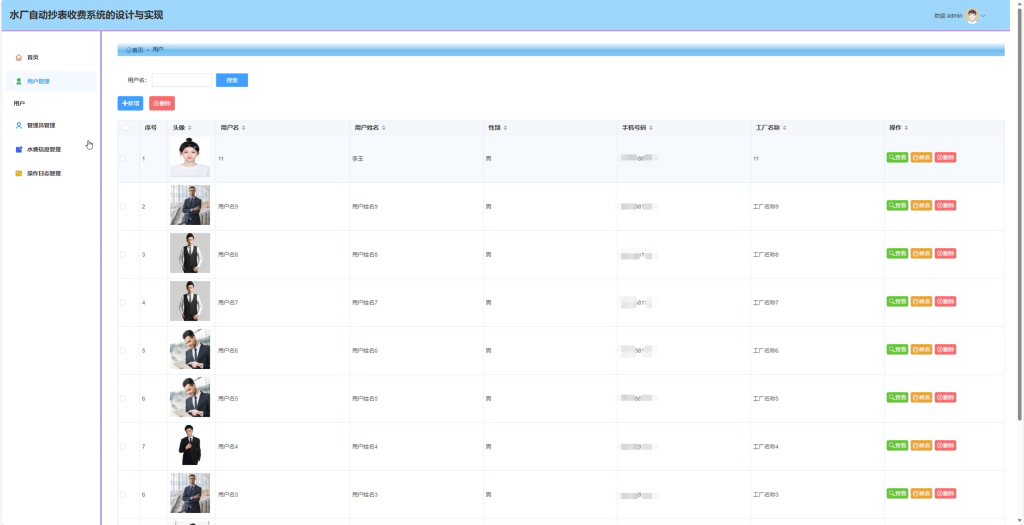Open 管理员管理 in the sidebar

[x=51, y=125]
